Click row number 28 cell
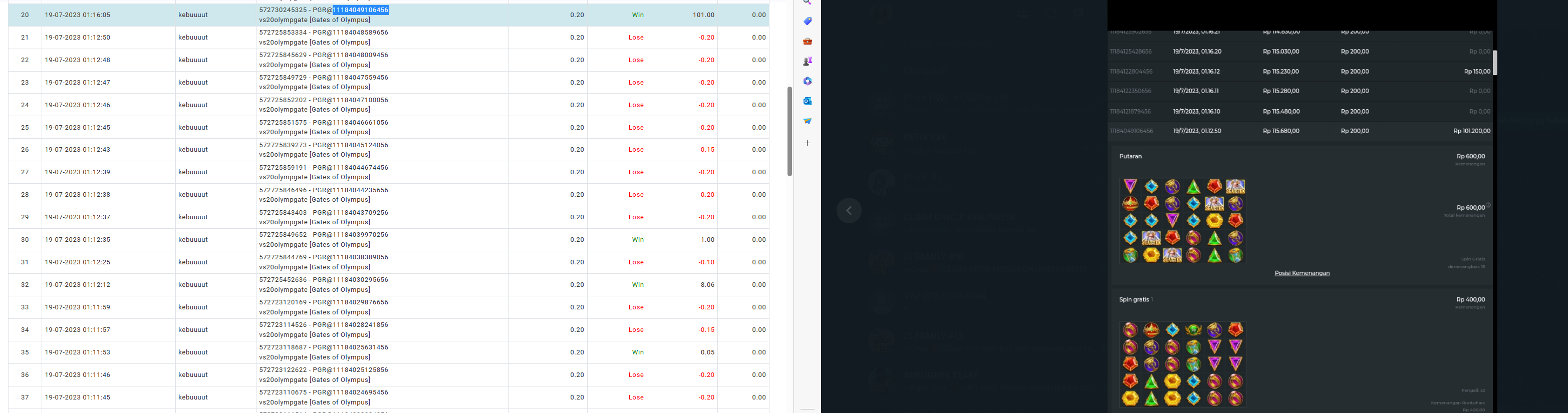 coord(25,195)
